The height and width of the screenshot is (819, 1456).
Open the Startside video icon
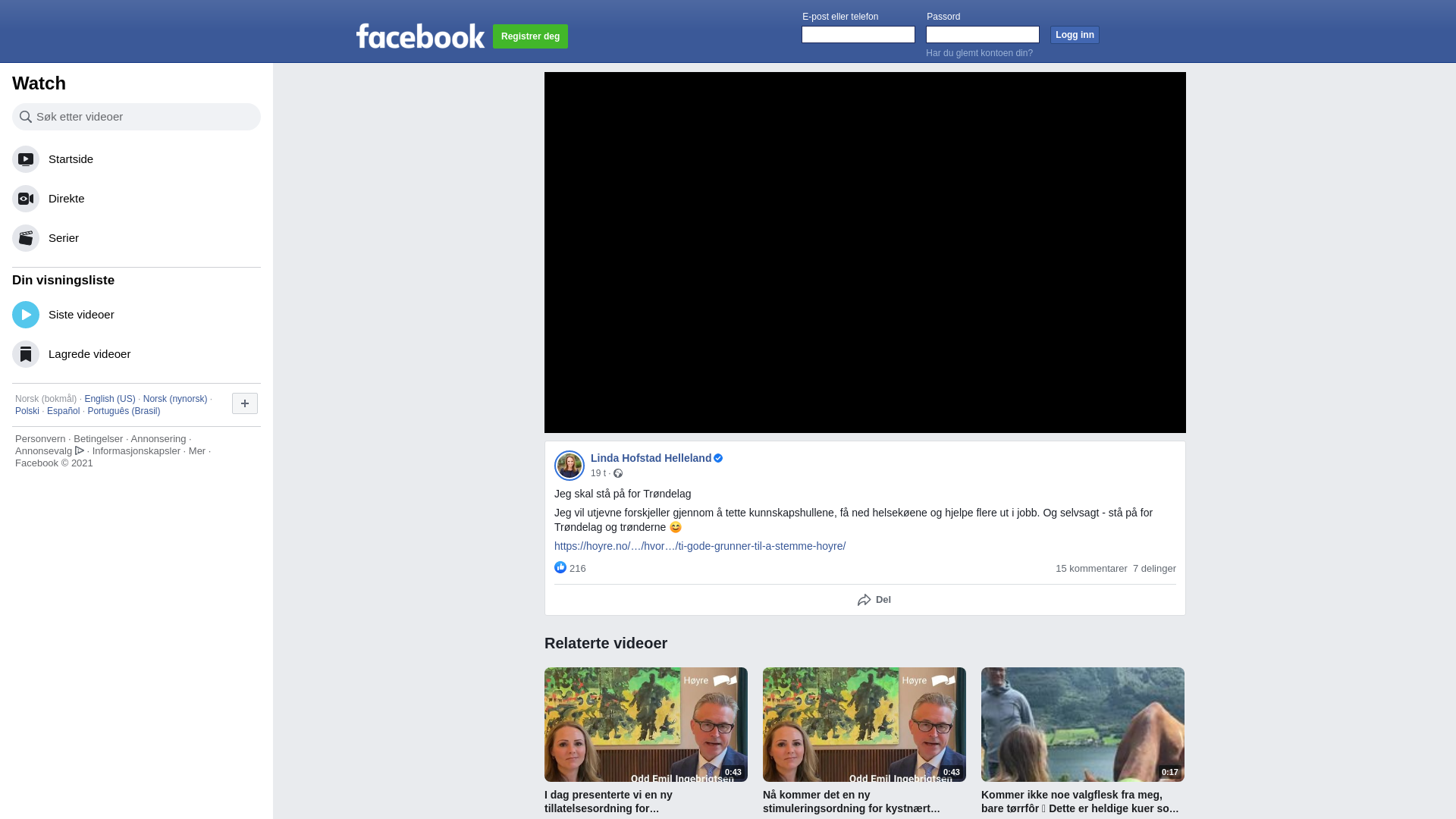[26, 159]
